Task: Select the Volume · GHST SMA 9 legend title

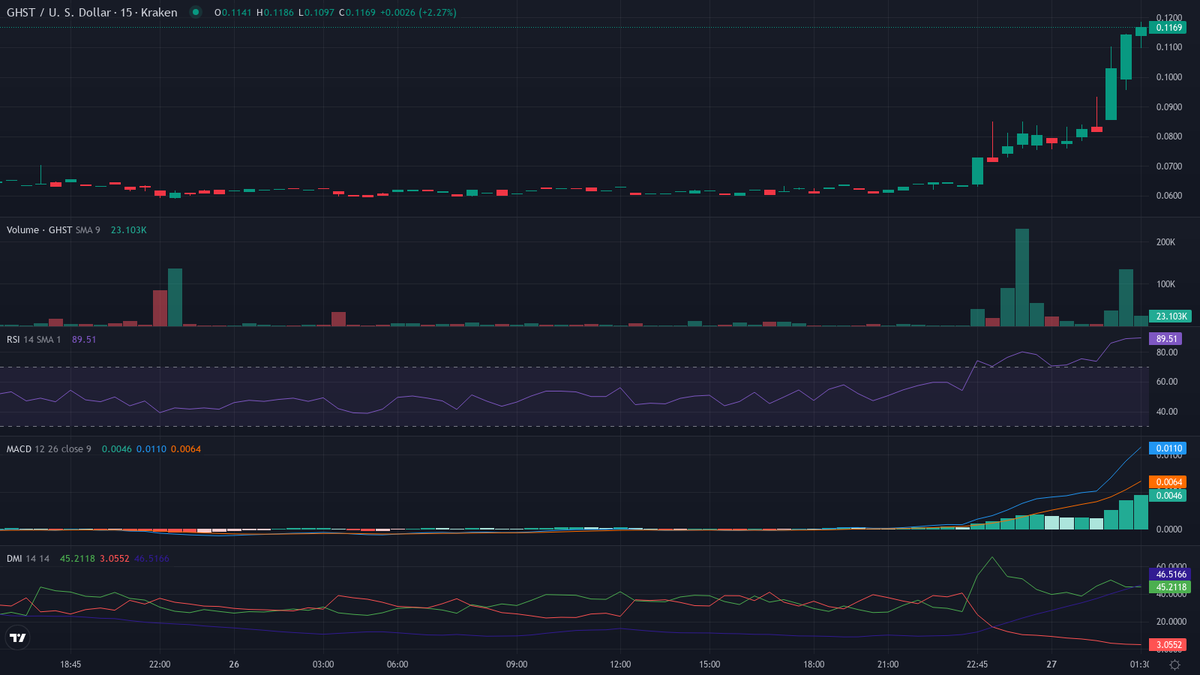Action: click(x=53, y=230)
